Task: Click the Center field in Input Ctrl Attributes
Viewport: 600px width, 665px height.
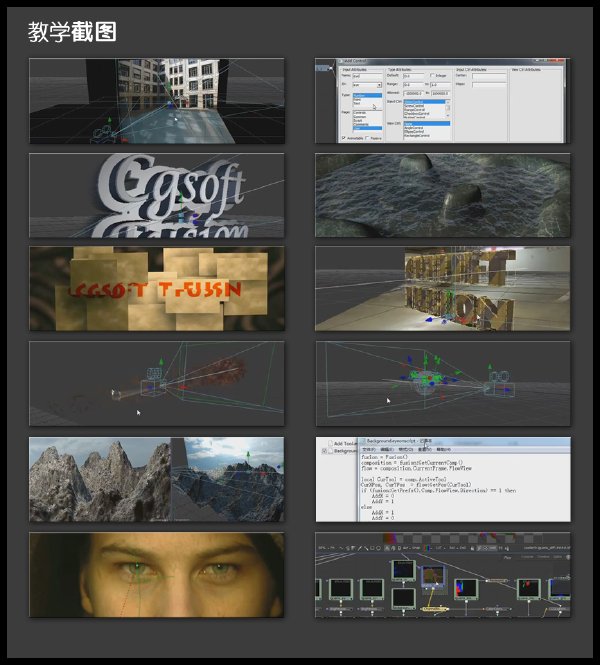Action: point(489,76)
